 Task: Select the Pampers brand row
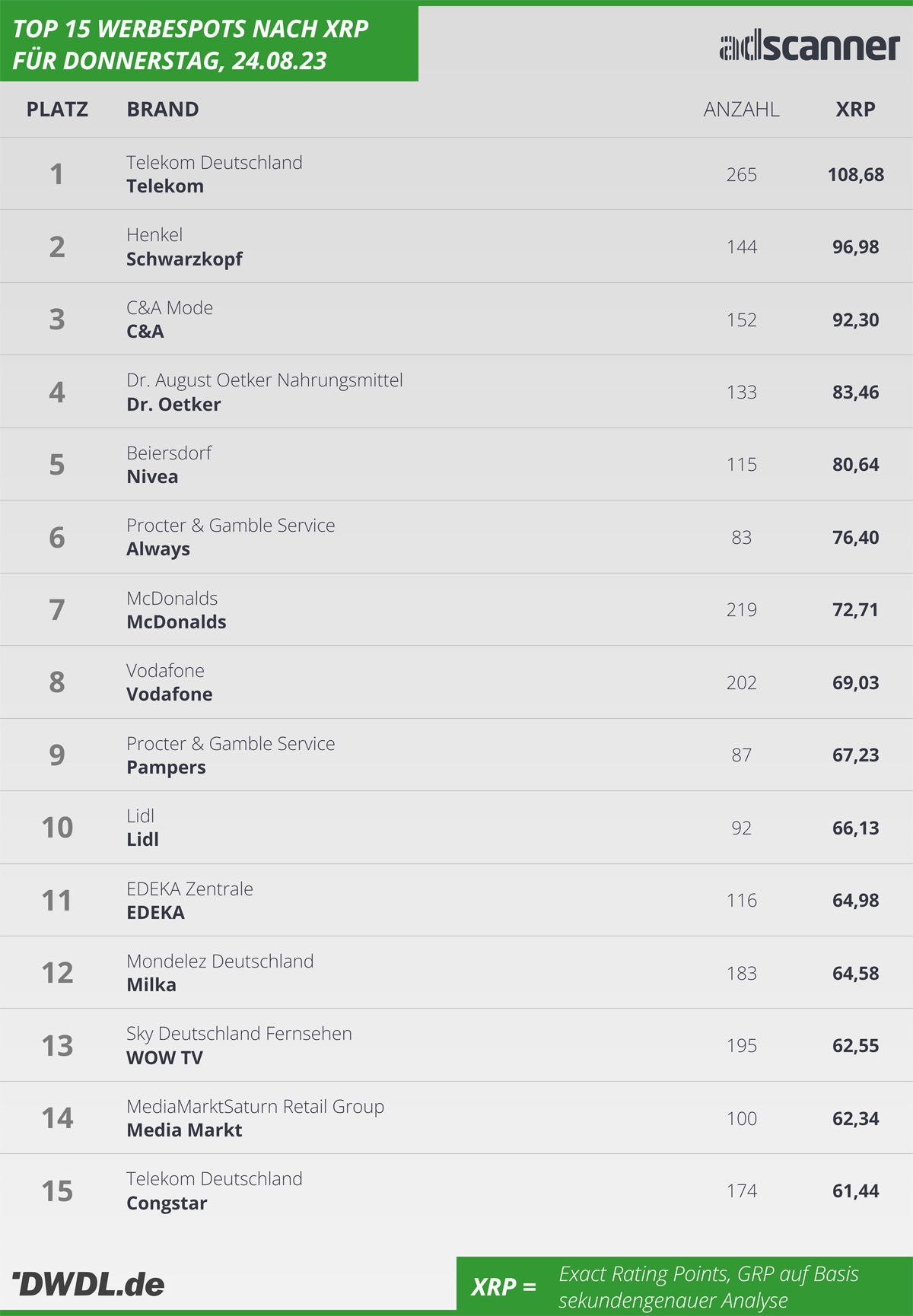tap(456, 755)
